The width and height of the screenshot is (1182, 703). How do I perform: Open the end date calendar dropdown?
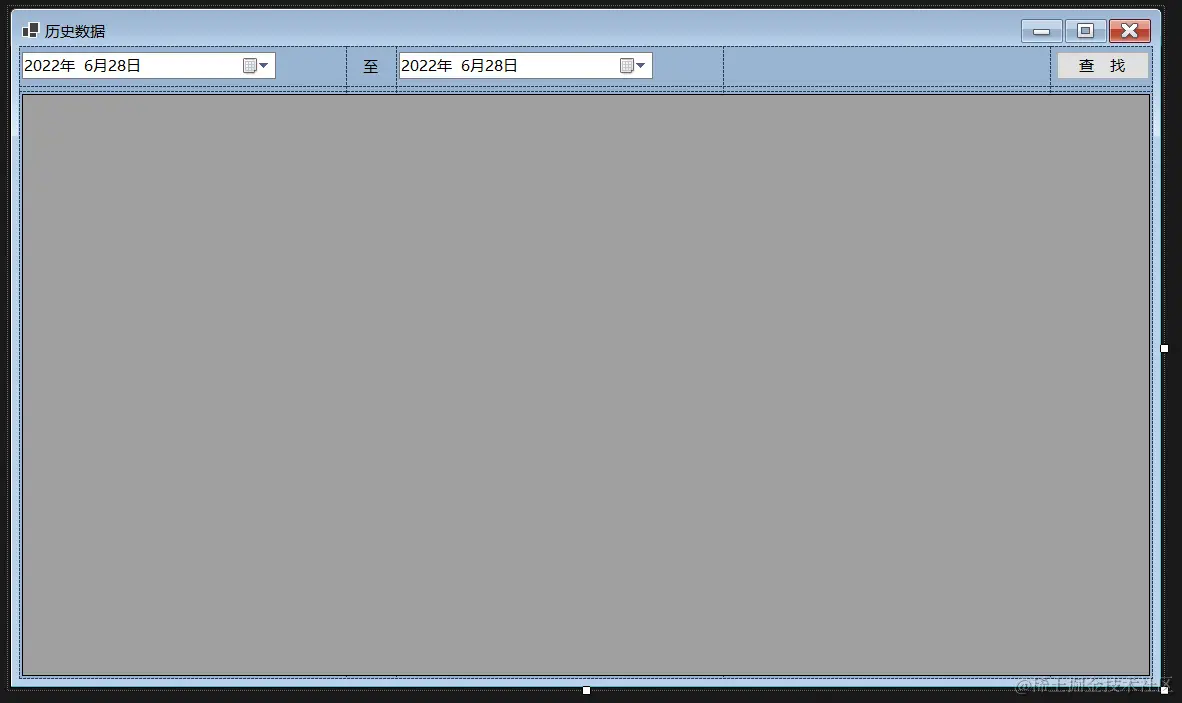coord(633,66)
